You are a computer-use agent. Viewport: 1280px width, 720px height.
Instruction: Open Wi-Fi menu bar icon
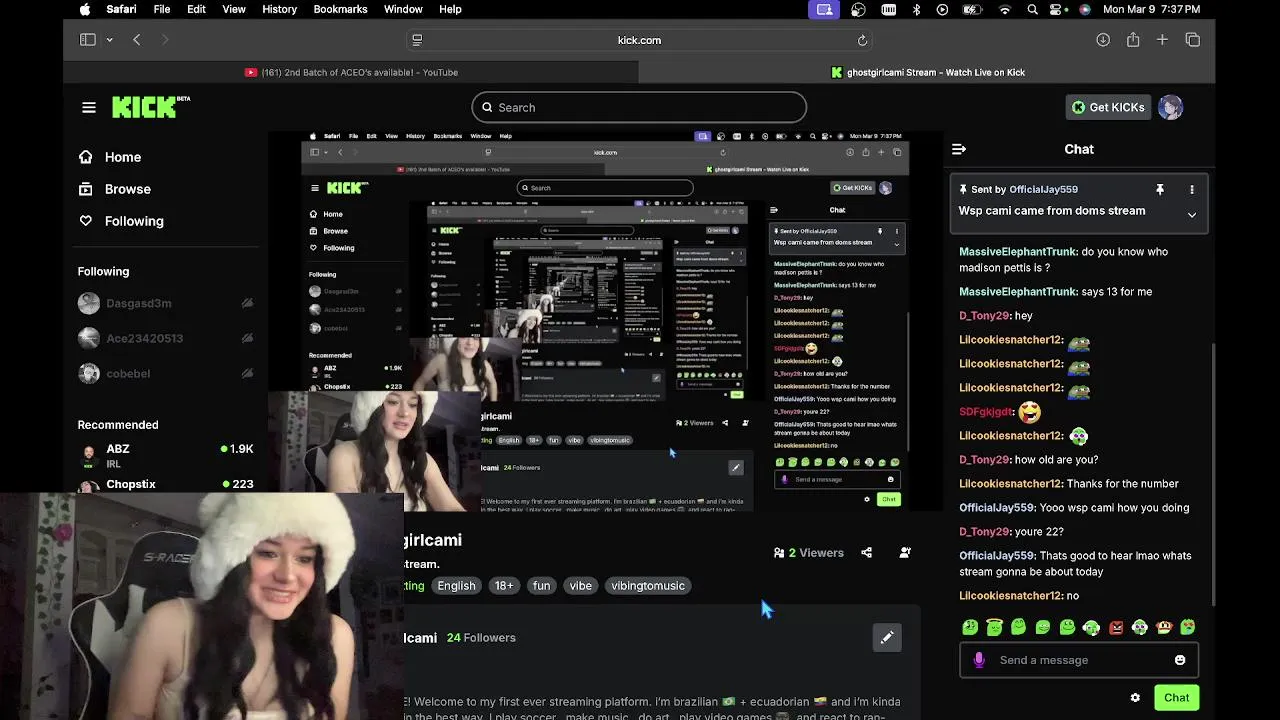[1005, 9]
